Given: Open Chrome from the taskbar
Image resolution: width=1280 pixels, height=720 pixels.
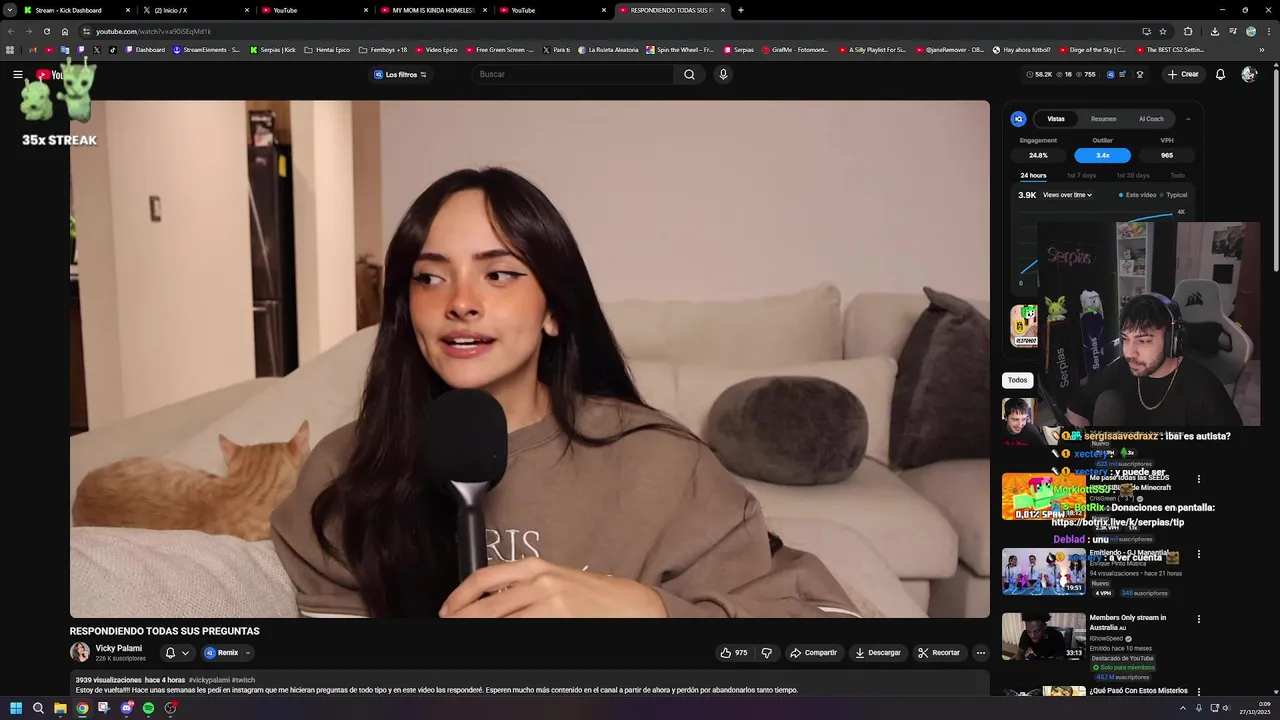Looking at the screenshot, I should point(82,708).
